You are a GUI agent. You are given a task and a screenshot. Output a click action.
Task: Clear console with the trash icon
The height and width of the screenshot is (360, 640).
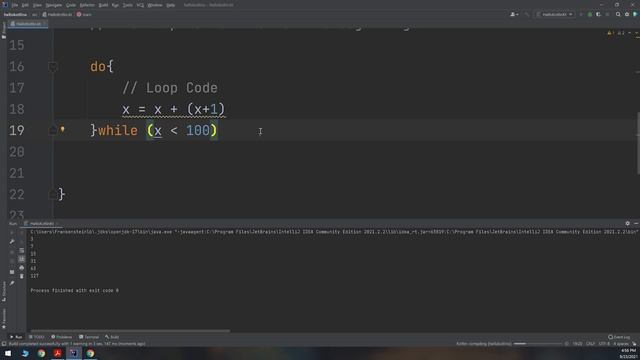pos(22,276)
